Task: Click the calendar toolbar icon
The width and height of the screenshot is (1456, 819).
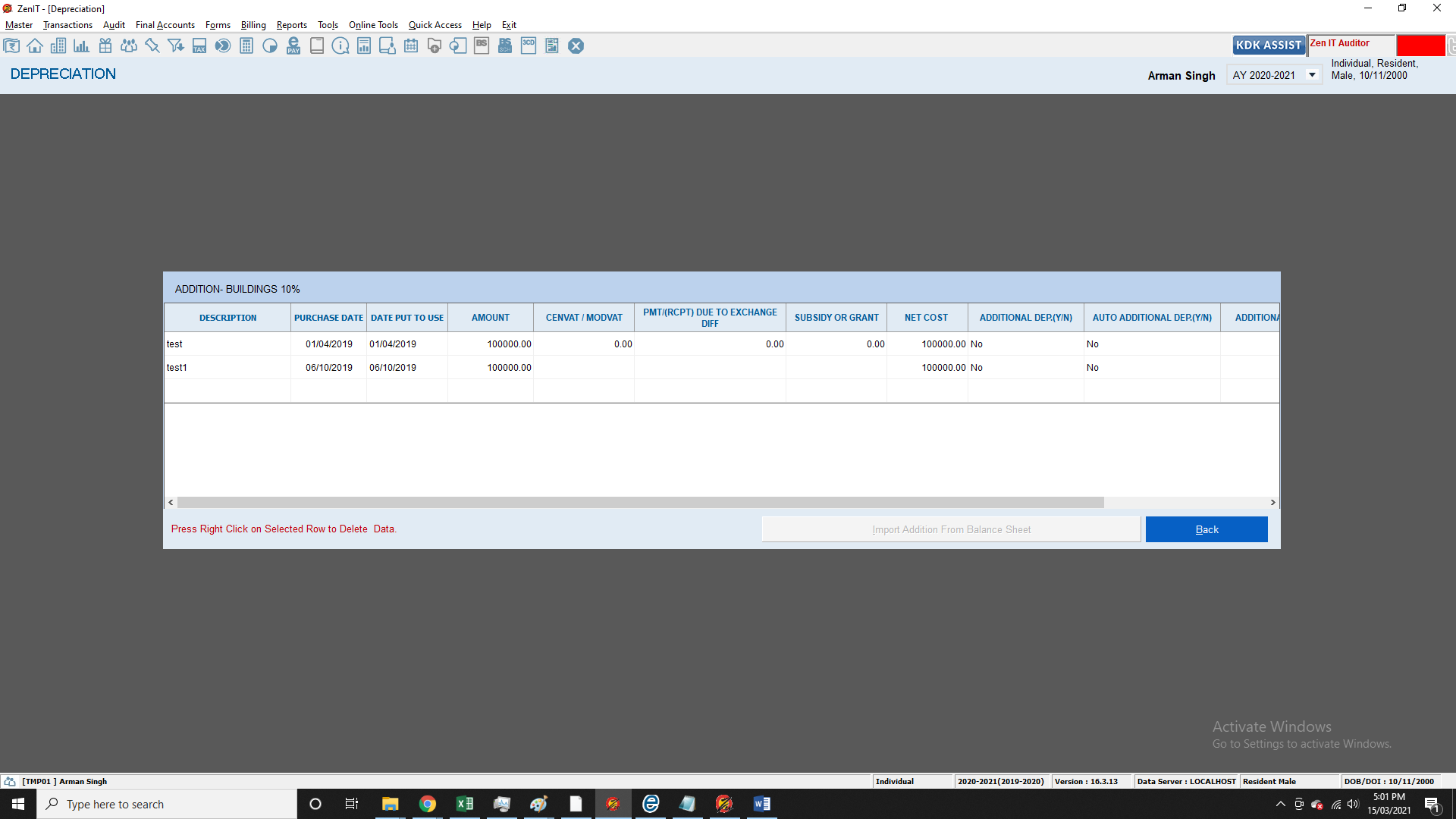Action: [411, 46]
